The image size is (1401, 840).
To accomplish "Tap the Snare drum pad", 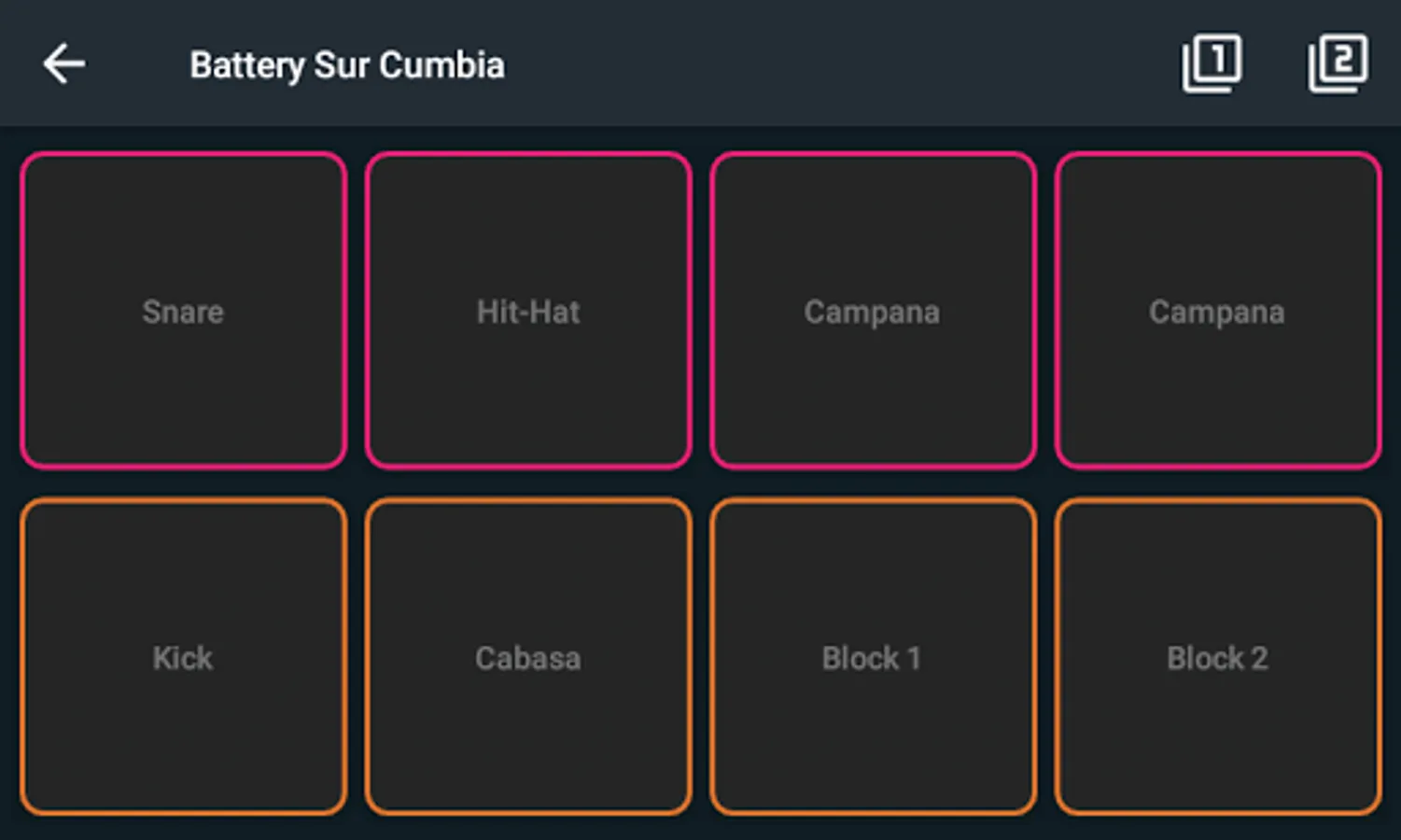I will click(183, 311).
